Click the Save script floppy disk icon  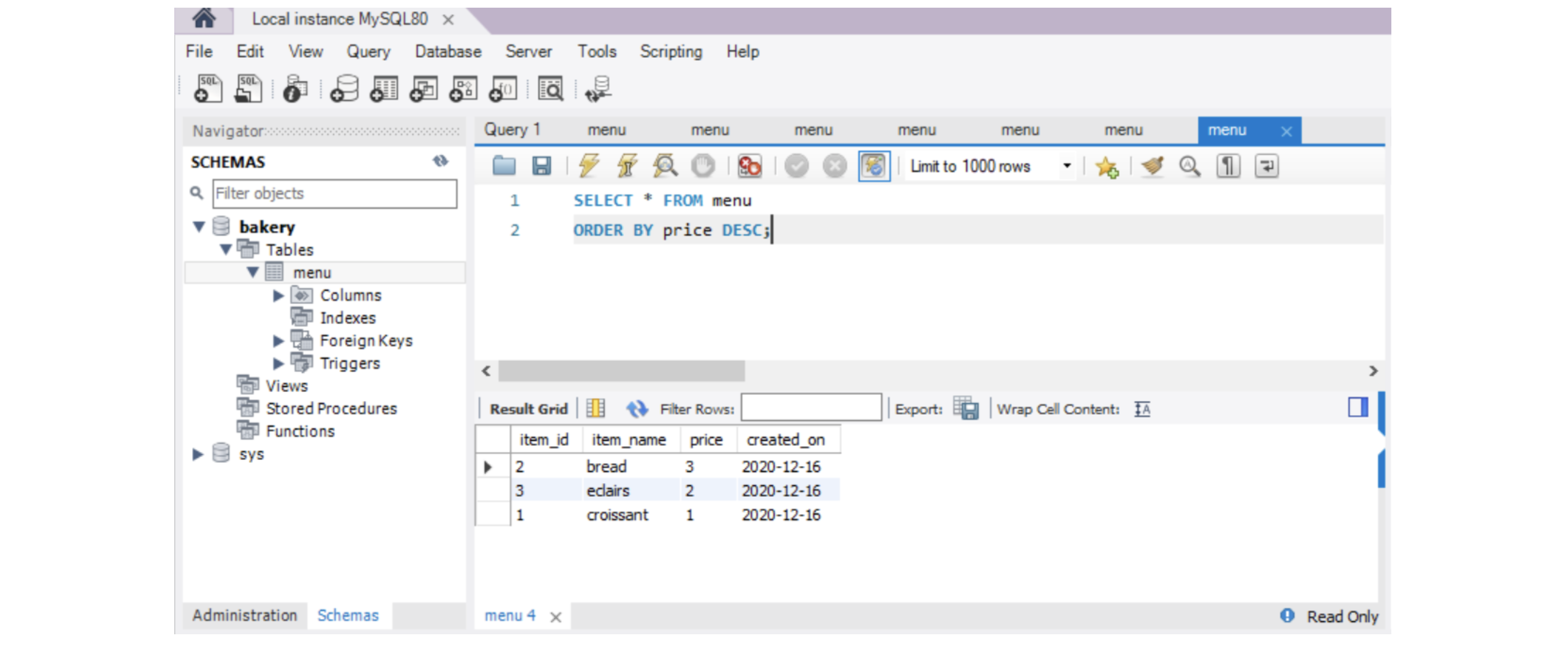point(541,165)
